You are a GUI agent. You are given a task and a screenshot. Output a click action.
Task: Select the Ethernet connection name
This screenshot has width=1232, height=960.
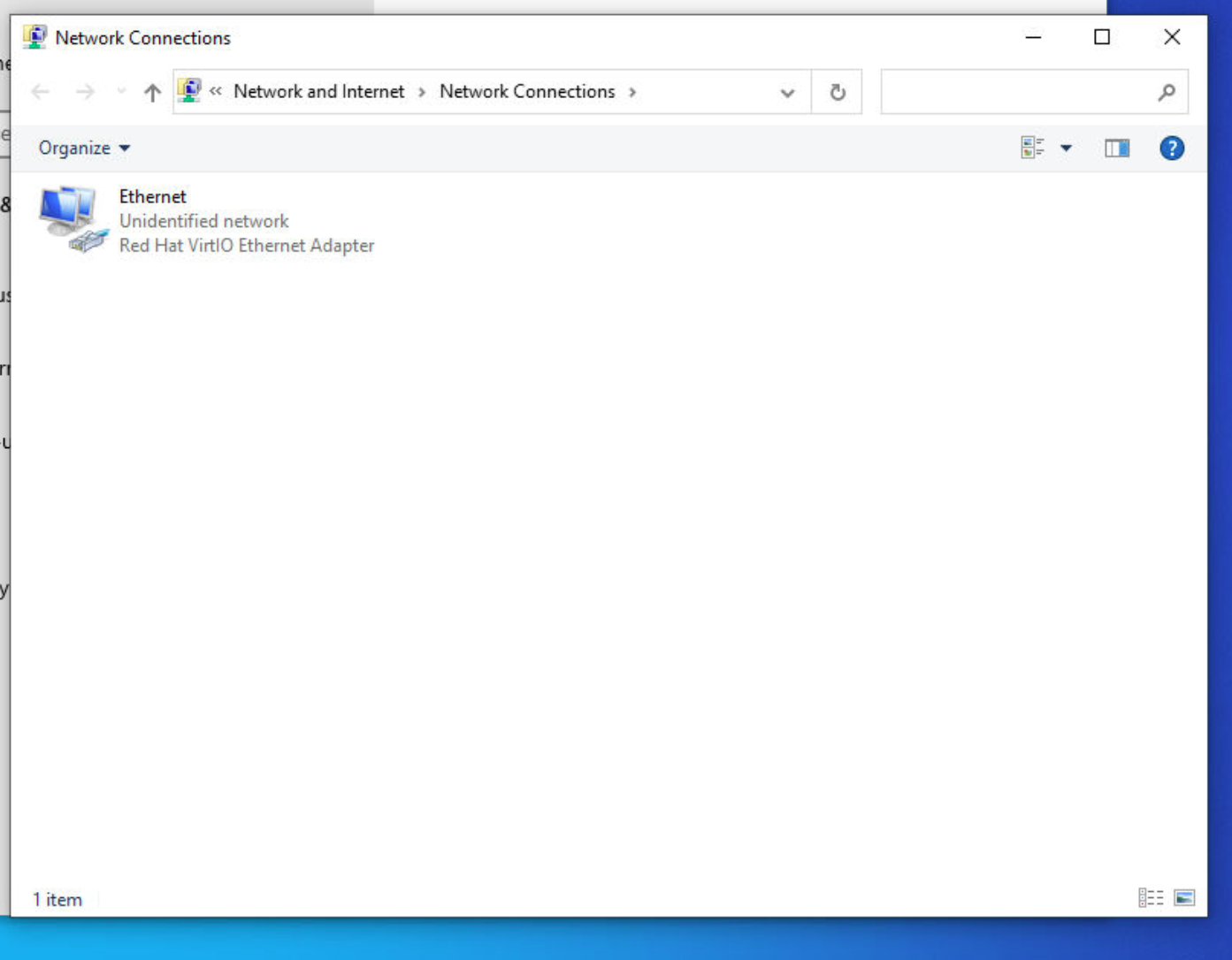(x=153, y=196)
